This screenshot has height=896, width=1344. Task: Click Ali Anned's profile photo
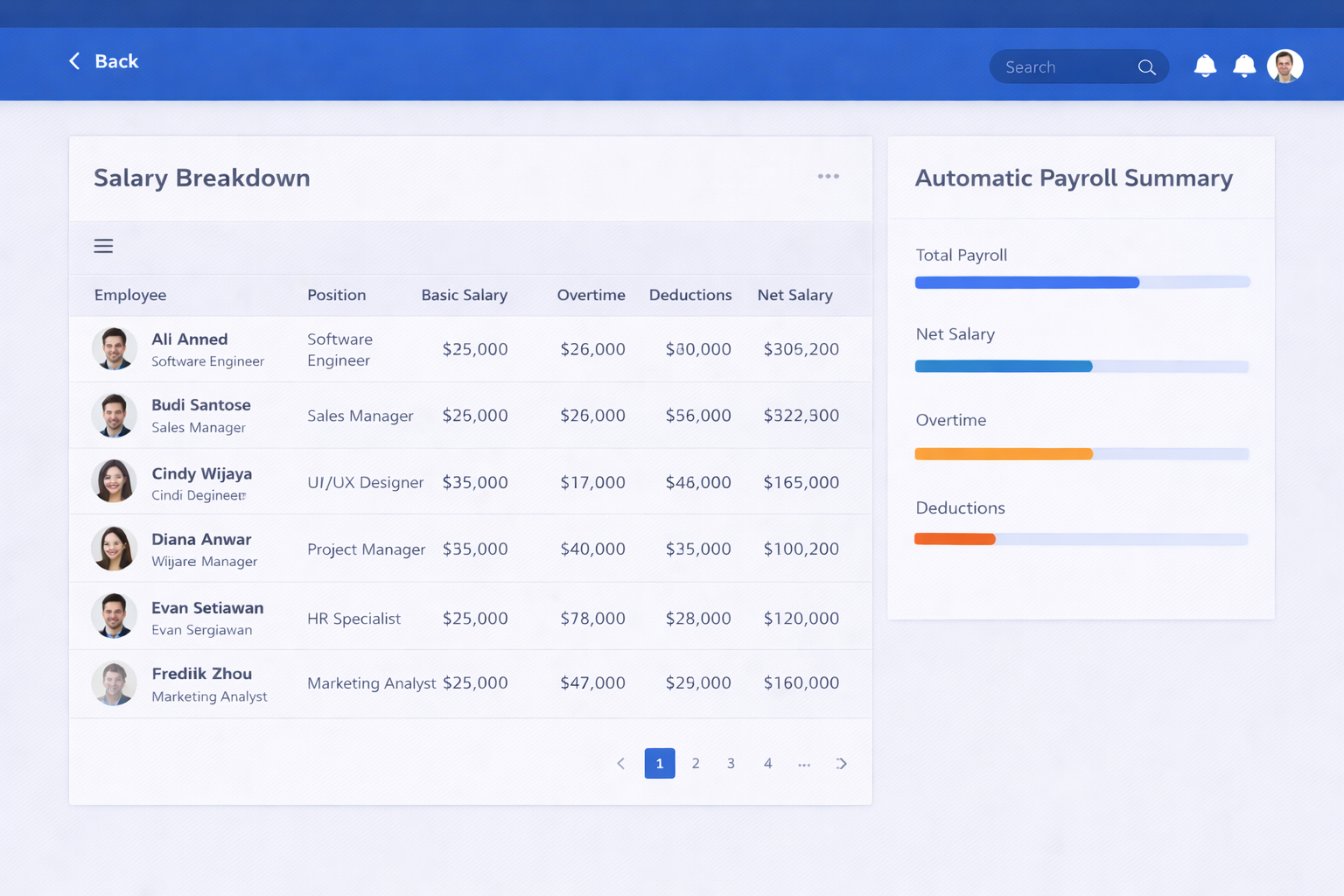(115, 348)
